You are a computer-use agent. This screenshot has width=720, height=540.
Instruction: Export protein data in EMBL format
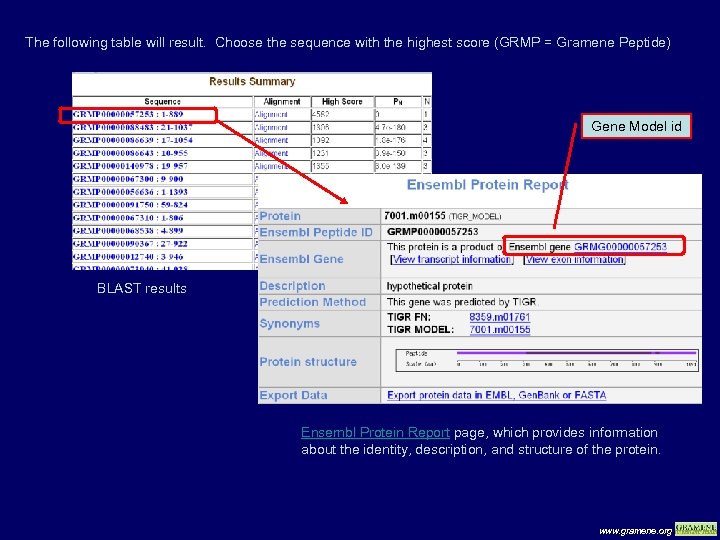pos(498,395)
